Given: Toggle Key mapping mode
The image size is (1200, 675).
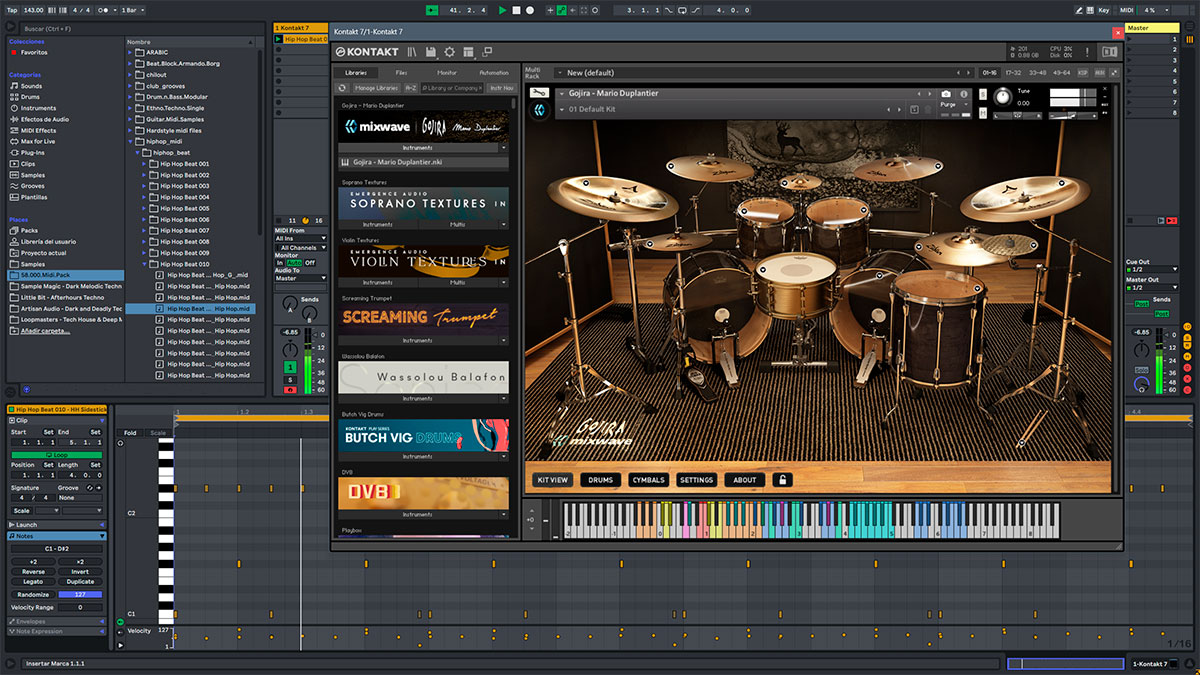Looking at the screenshot, I should pos(1104,10).
